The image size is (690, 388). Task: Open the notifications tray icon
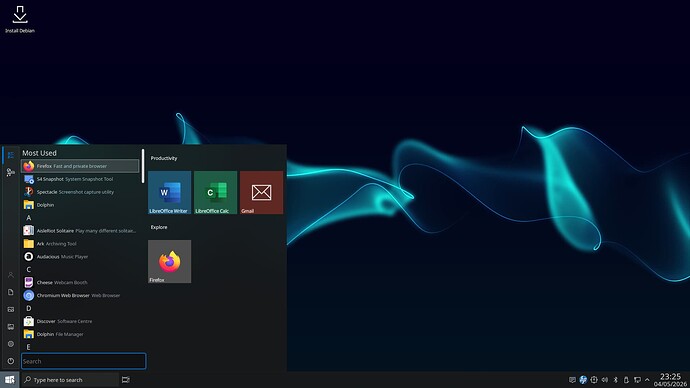click(572, 380)
